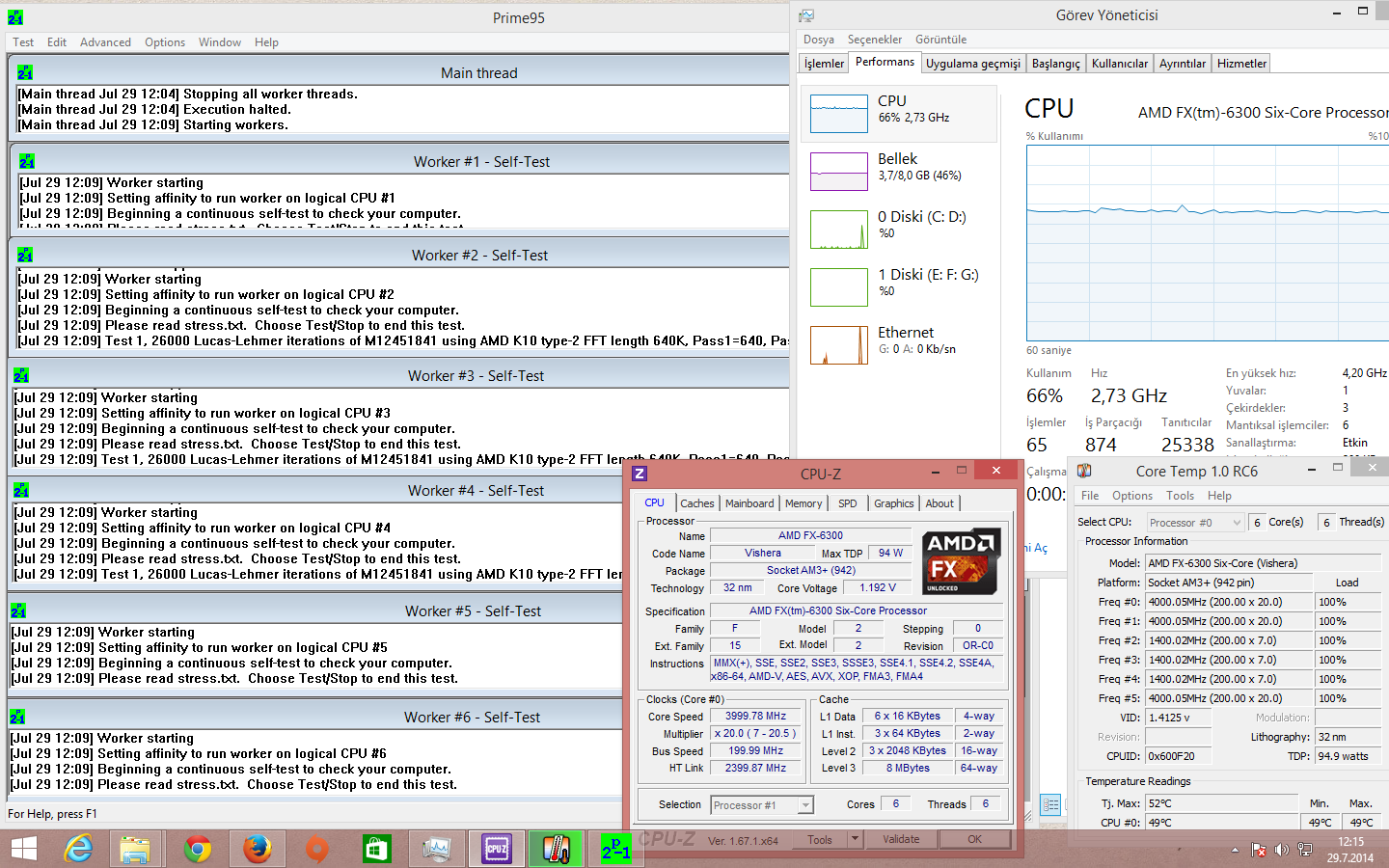Select the CPU performance item in Task Manager
Image resolution: width=1389 pixels, height=868 pixels.
[899, 113]
